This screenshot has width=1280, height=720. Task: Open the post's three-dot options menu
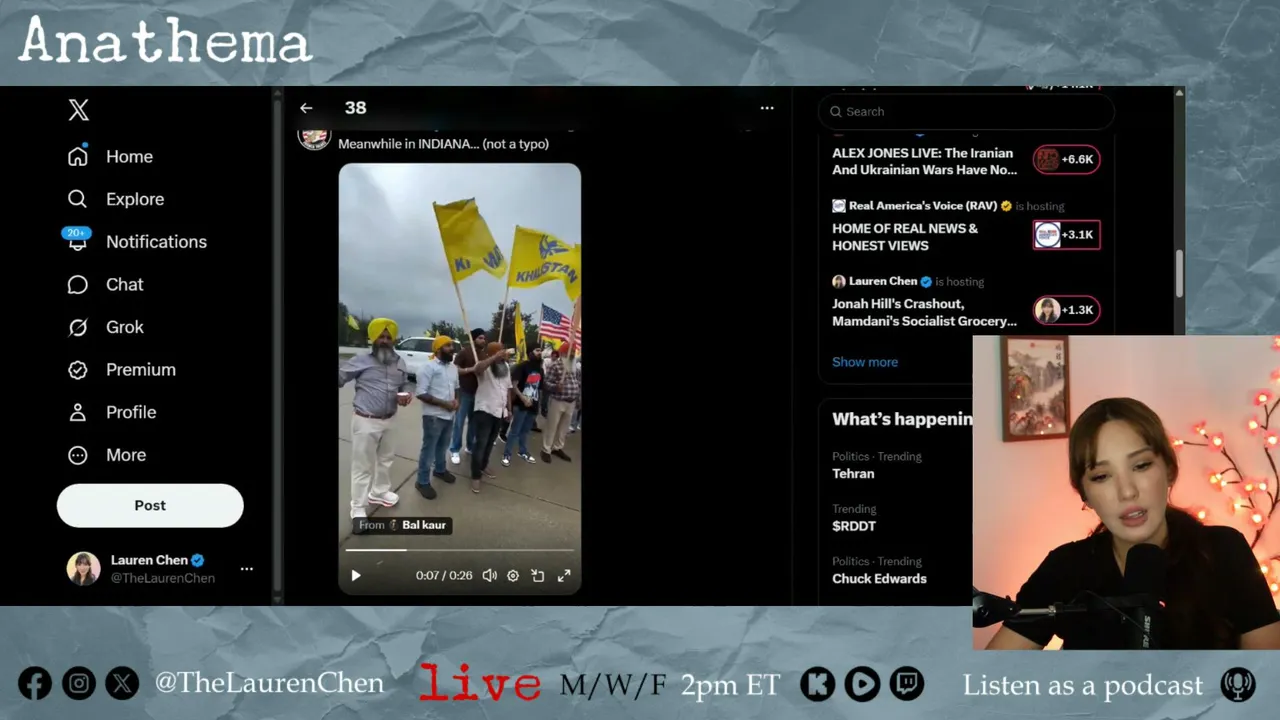coord(767,108)
